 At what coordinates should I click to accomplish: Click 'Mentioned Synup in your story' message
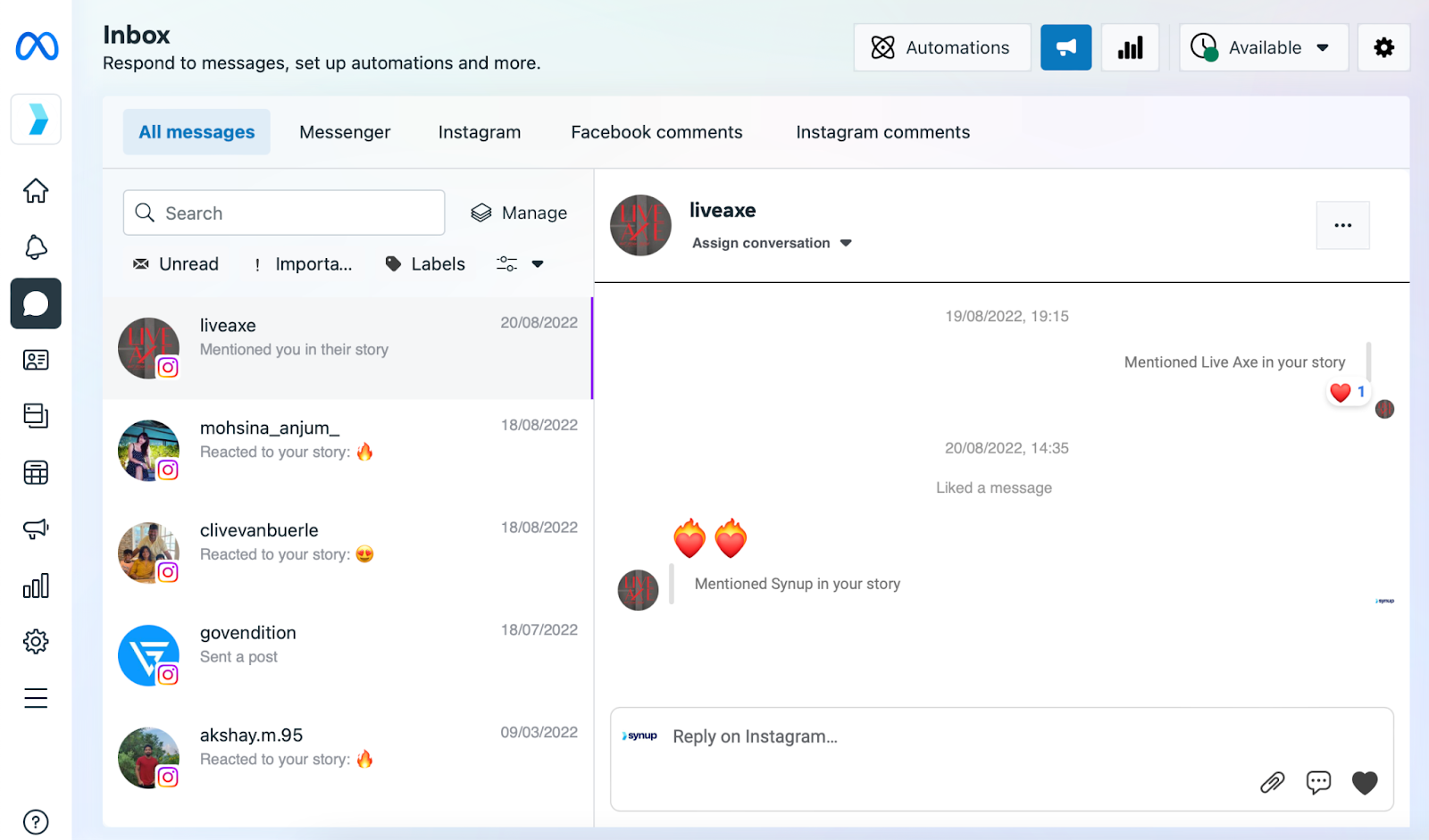tap(797, 584)
